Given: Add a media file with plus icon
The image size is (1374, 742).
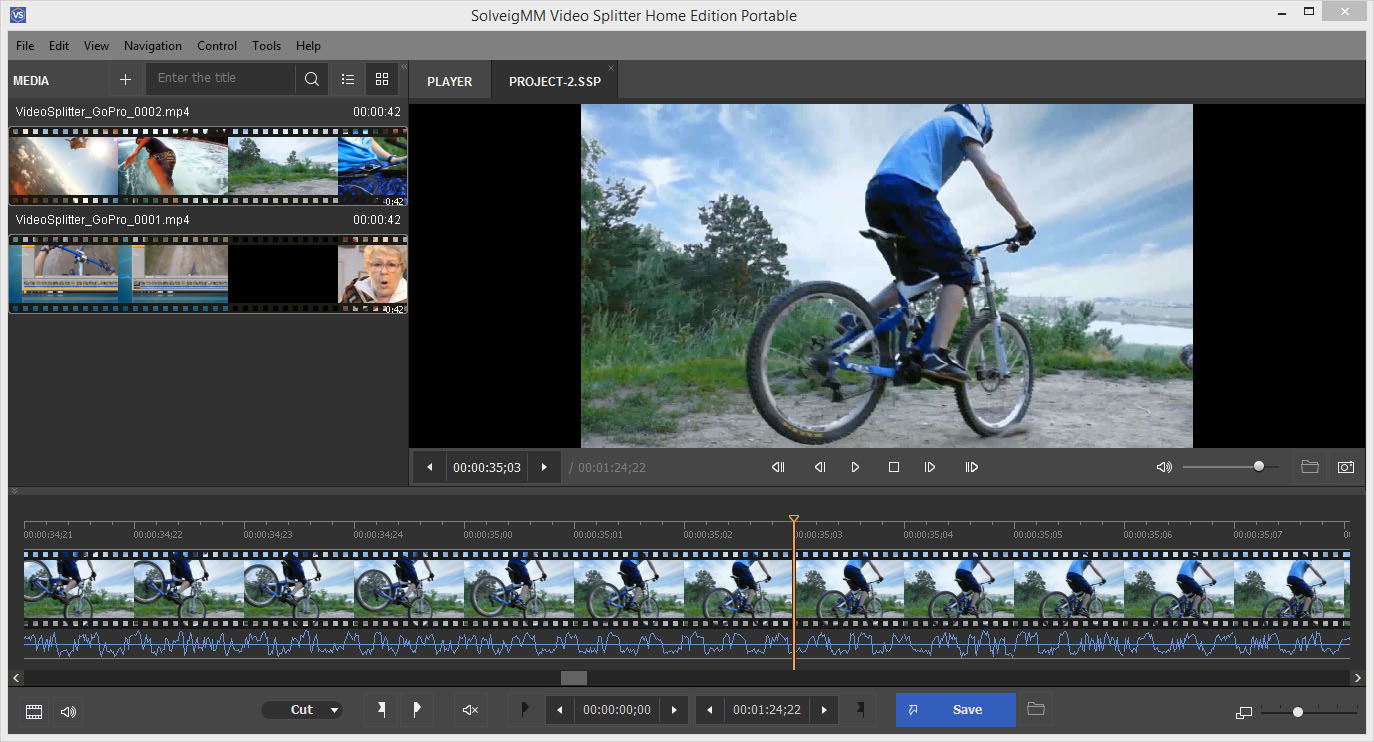Looking at the screenshot, I should [125, 80].
